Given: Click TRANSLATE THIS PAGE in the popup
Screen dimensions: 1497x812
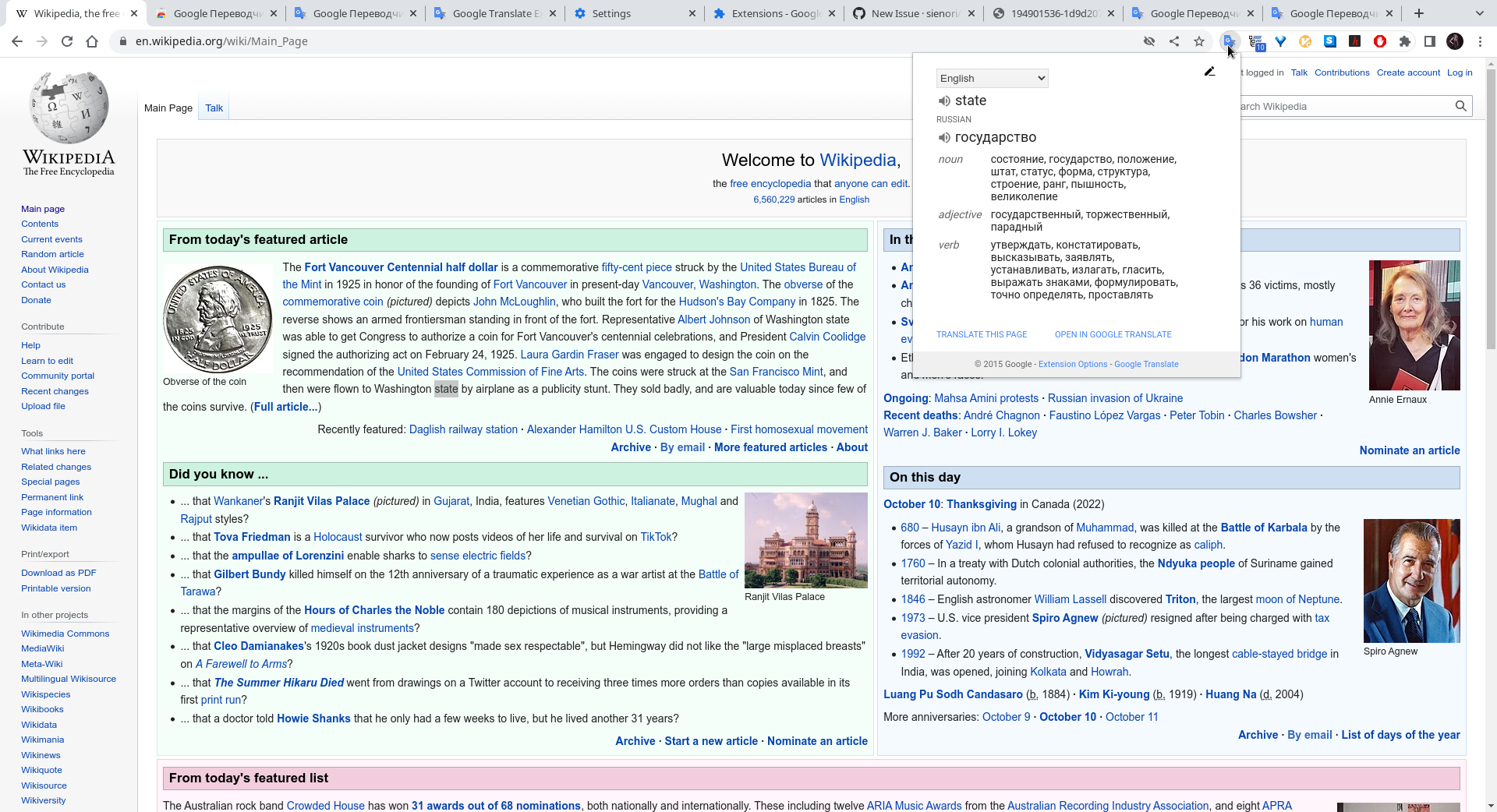Looking at the screenshot, I should coord(982,334).
